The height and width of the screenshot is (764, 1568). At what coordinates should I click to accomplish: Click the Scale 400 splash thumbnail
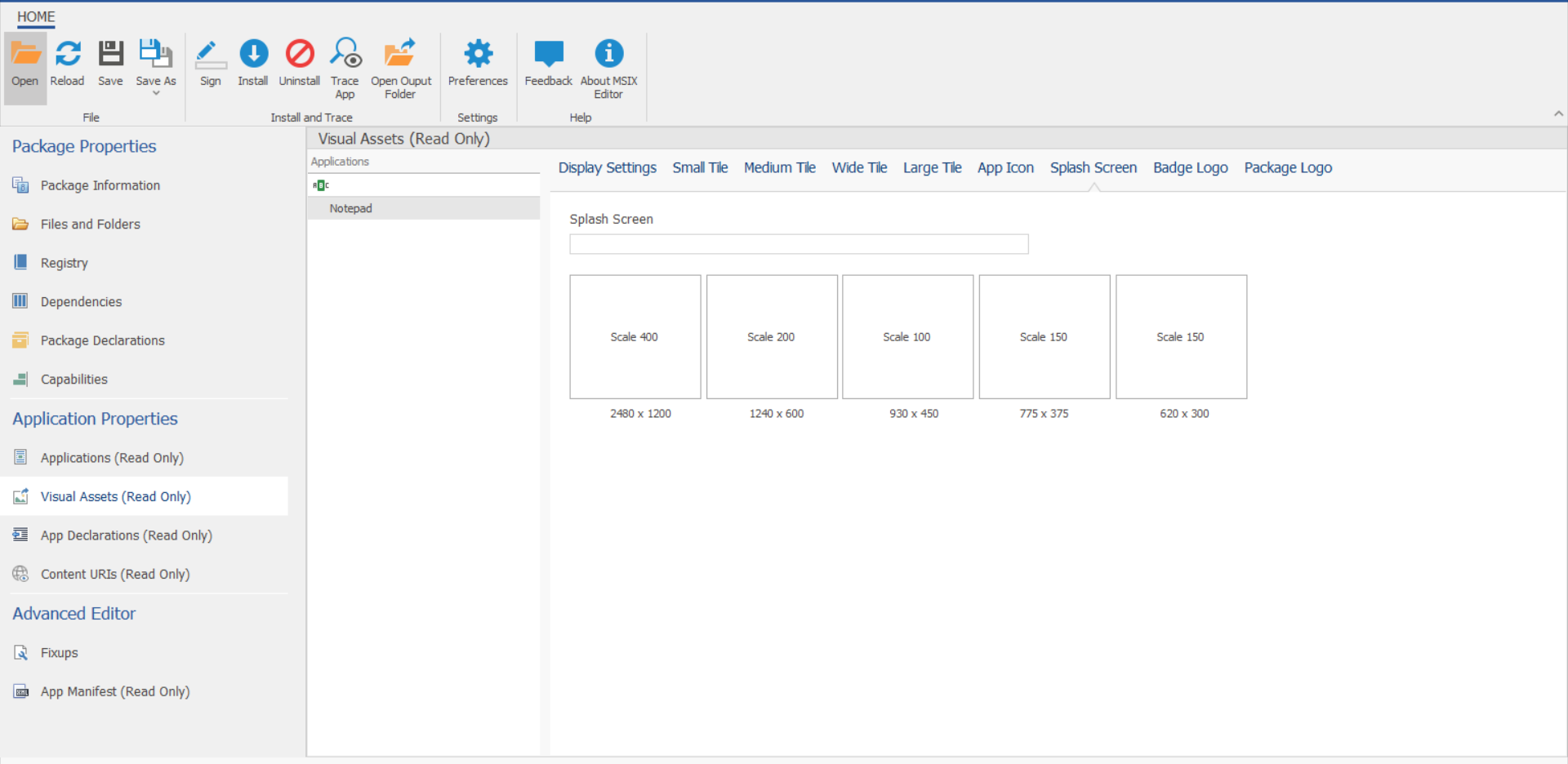point(635,336)
